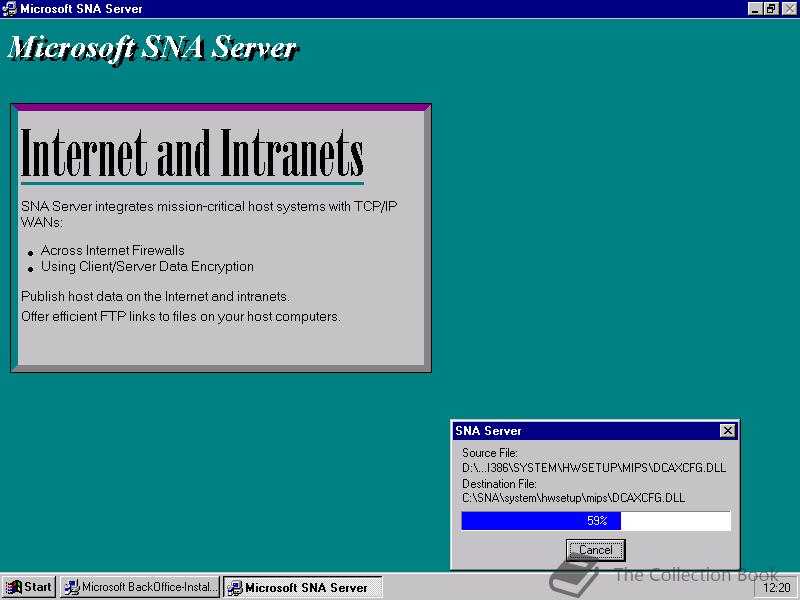Close the SNA Server progress dialog
800x600 pixels.
tap(728, 431)
